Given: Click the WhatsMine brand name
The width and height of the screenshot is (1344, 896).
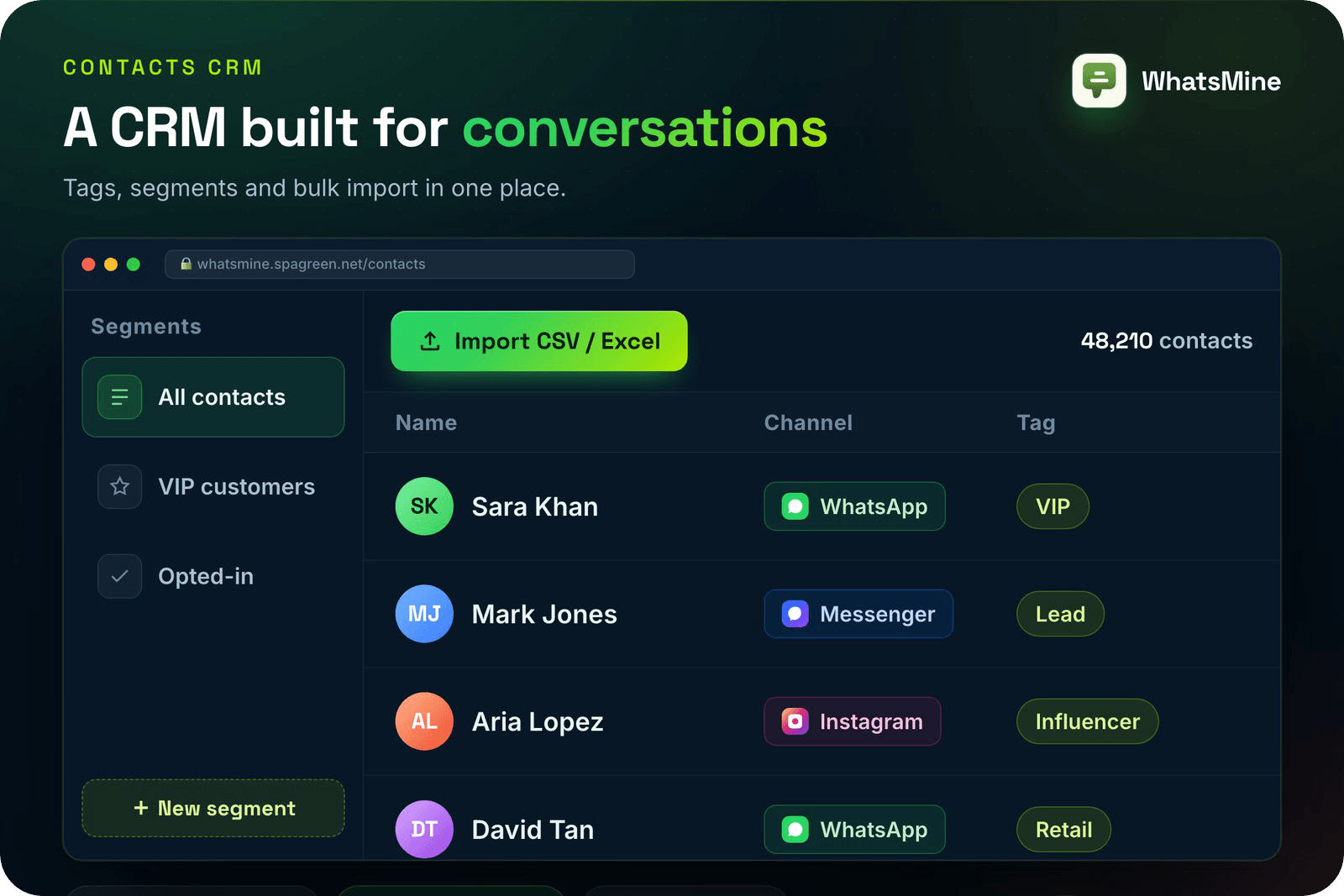Looking at the screenshot, I should point(1211,81).
